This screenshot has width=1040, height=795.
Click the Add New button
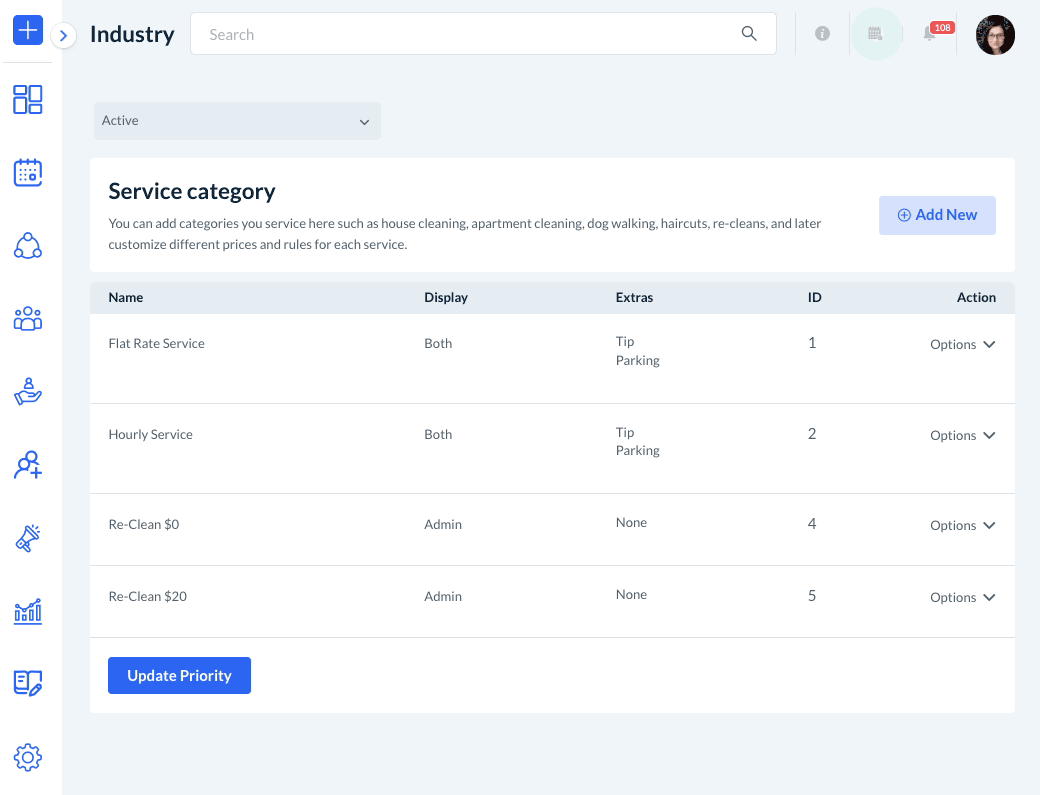(937, 215)
